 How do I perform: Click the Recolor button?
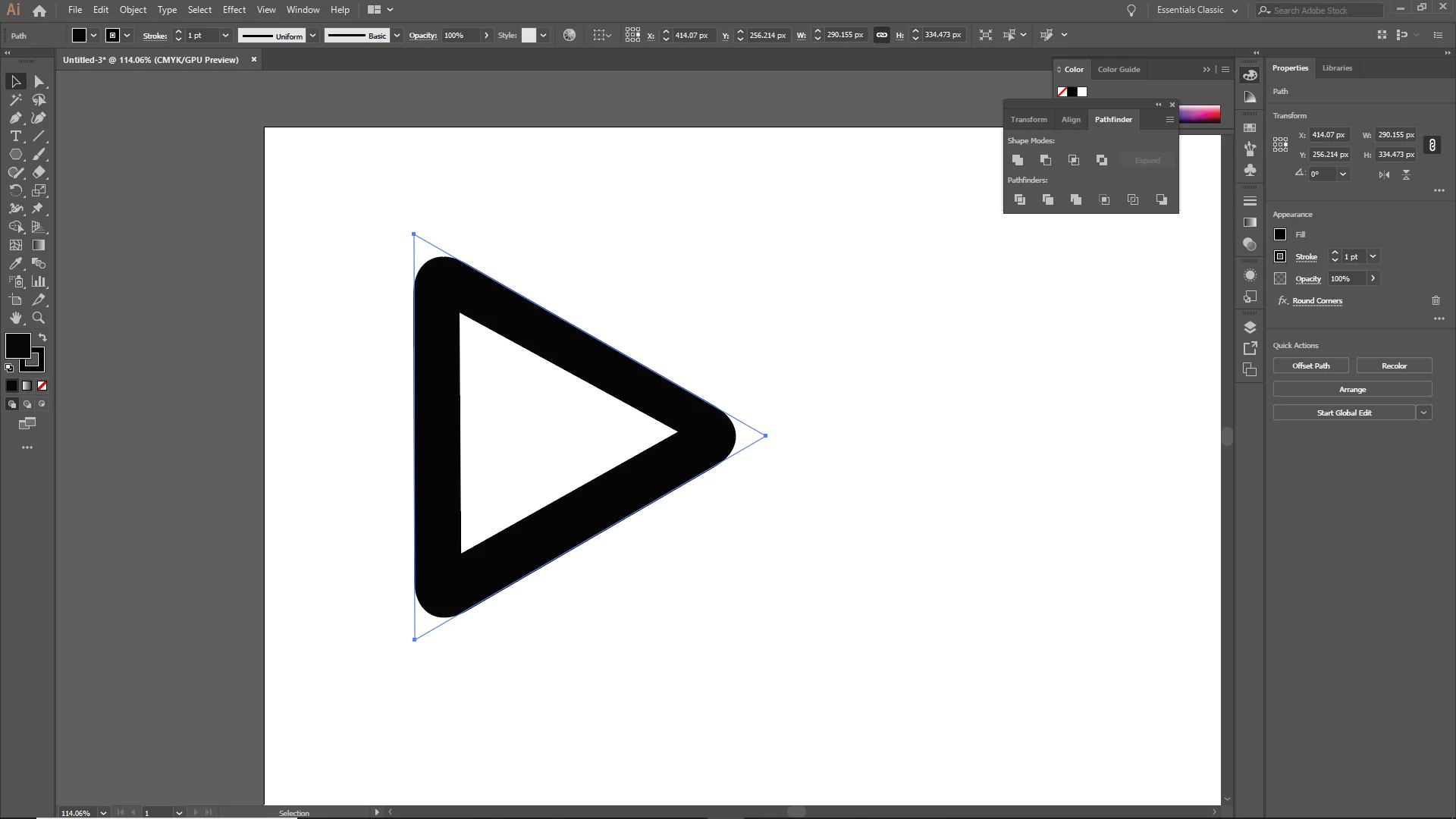click(1394, 366)
